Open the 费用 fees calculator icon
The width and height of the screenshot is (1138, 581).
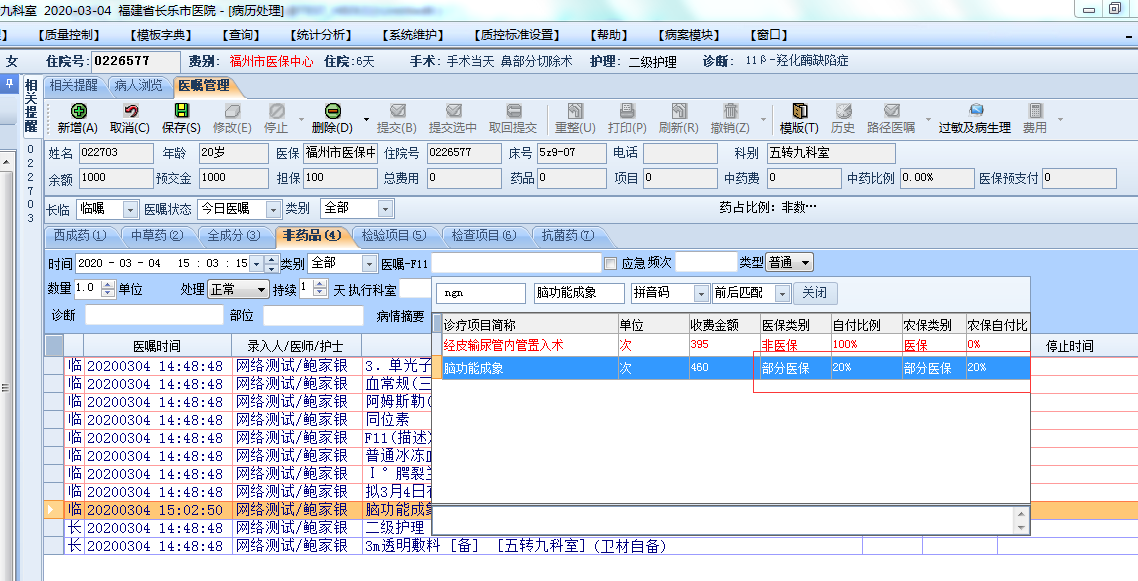pos(1036,111)
